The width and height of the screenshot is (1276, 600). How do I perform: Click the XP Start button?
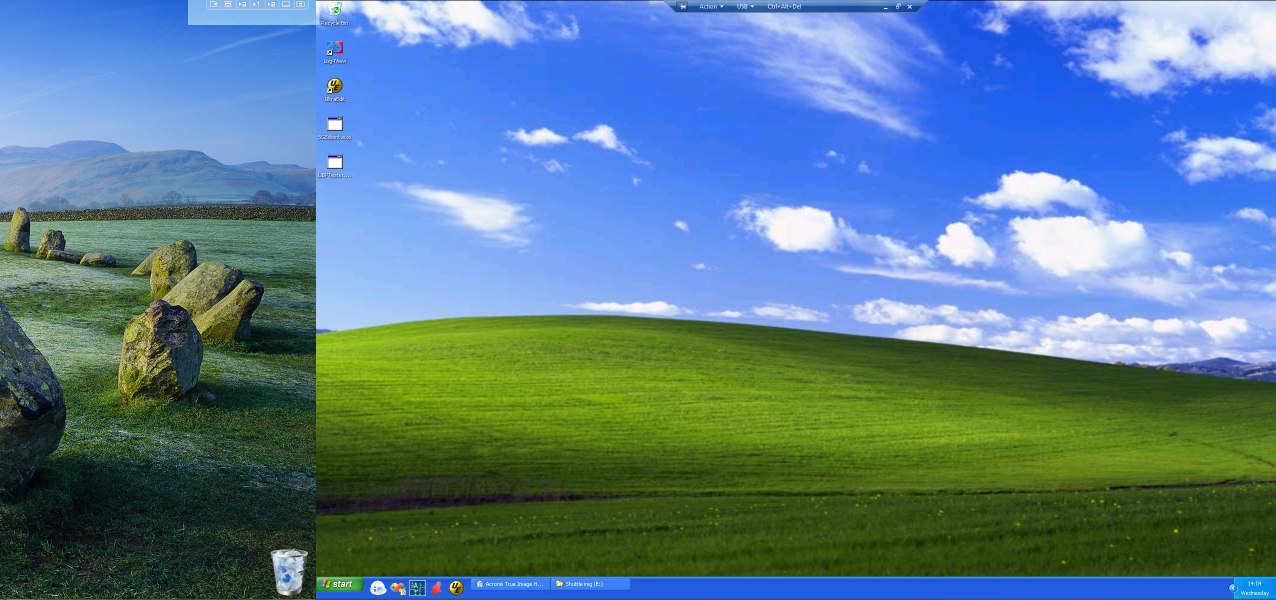340,584
